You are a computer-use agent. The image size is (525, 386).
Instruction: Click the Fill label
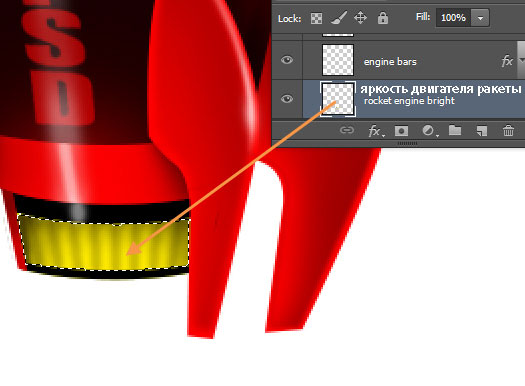[423, 17]
